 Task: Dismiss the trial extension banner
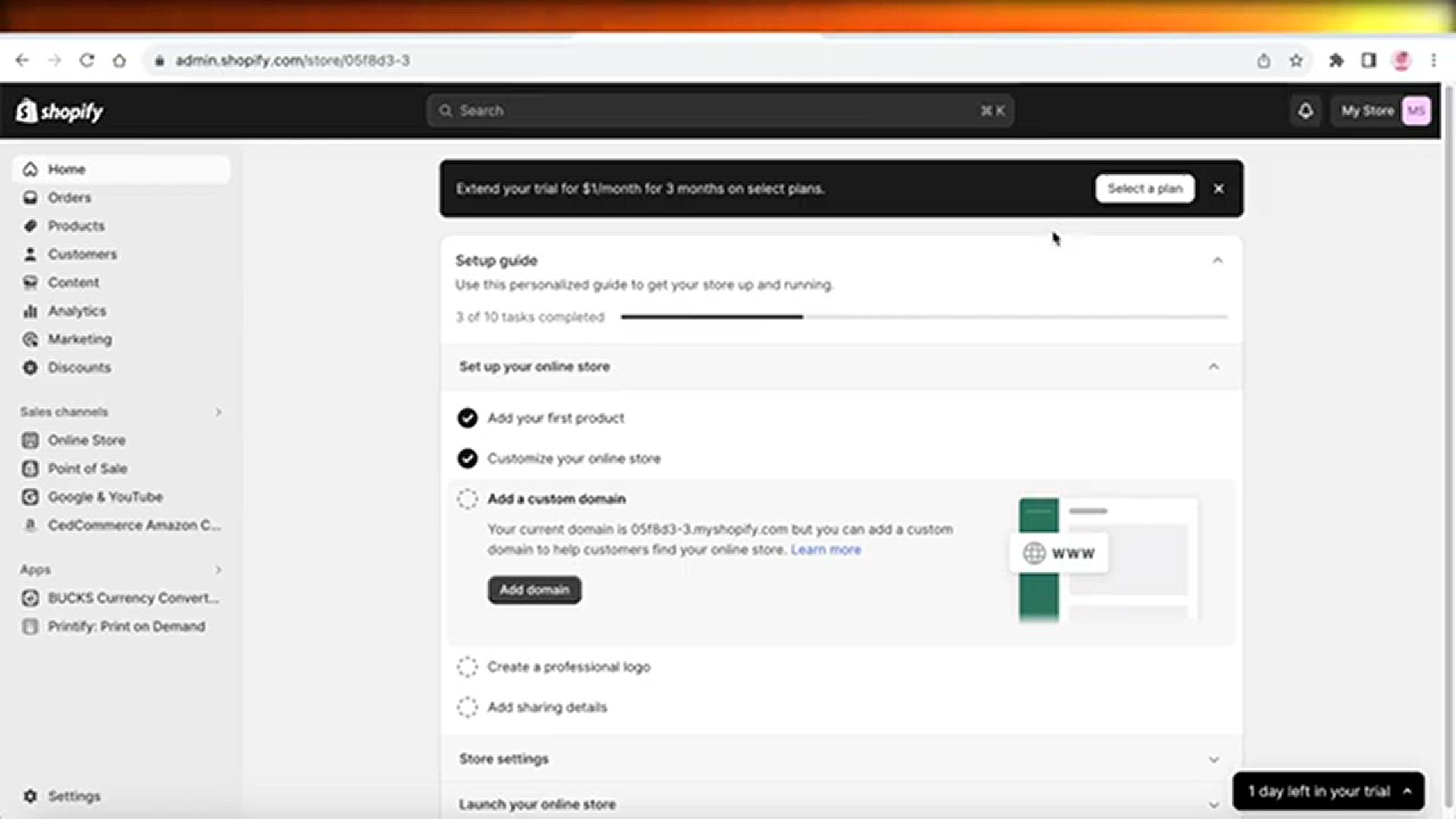1219,189
